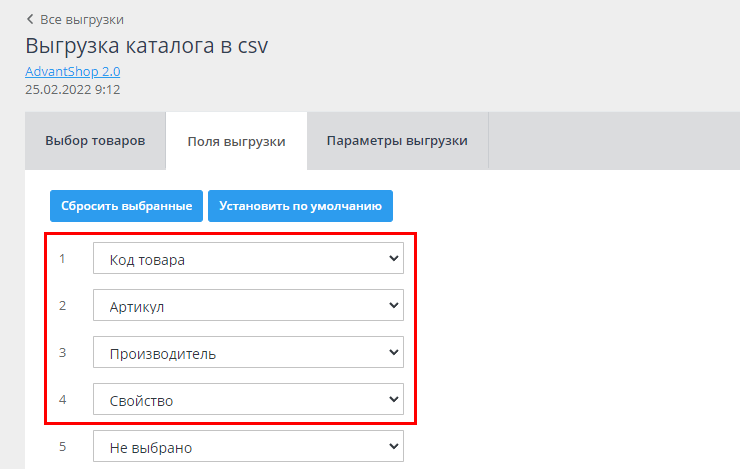Click the row number 3 label

[62, 353]
